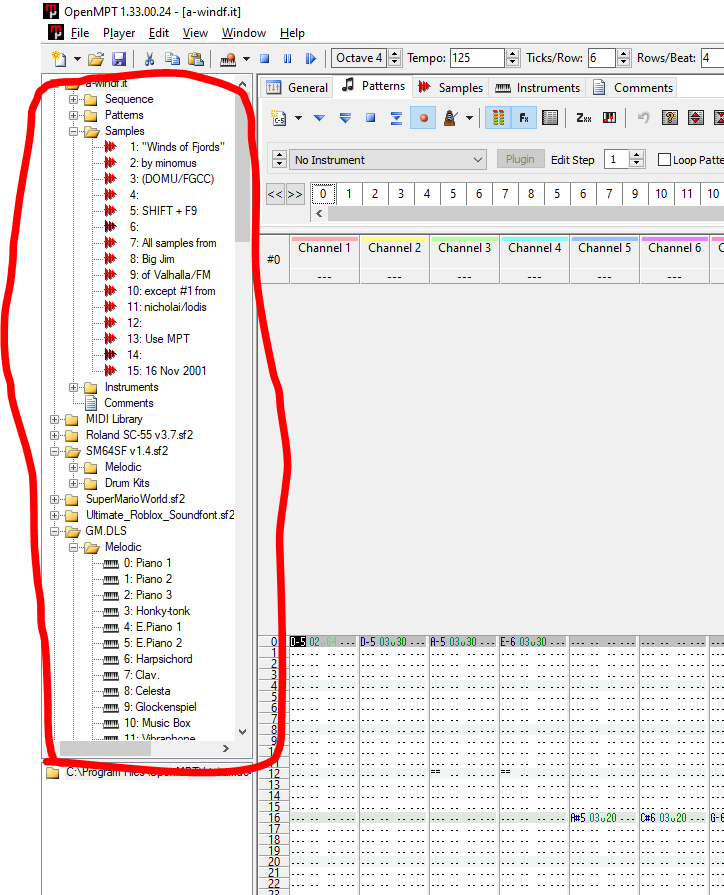Open metronome dropdown arrow

tap(469, 118)
